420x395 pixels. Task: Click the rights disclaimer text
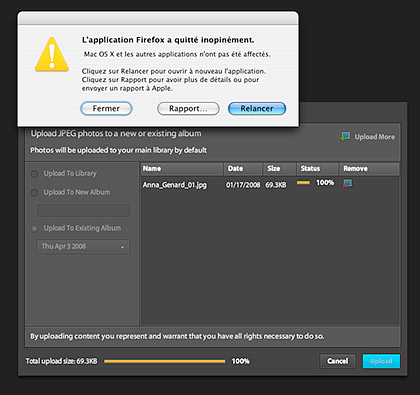coord(177,336)
